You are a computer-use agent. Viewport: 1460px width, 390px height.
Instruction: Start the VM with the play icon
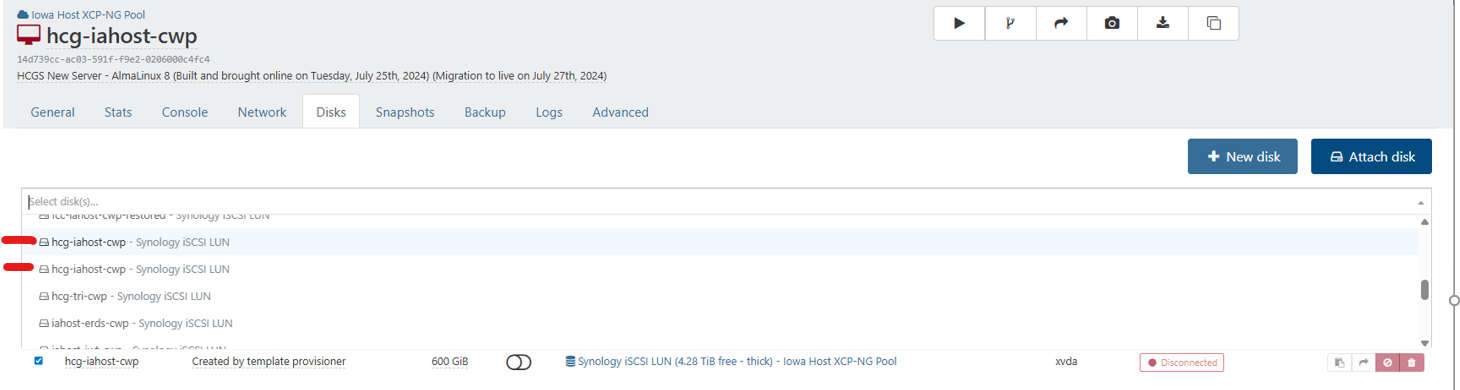960,23
